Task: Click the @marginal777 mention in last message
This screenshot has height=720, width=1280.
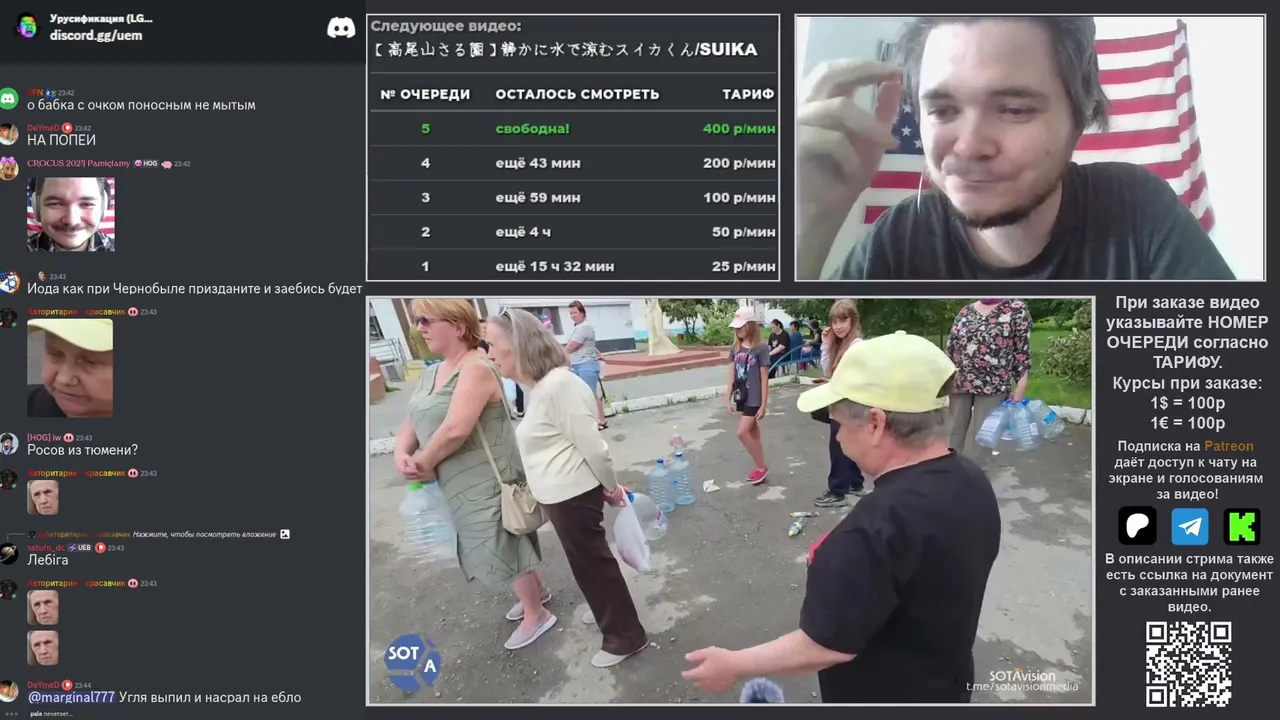Action: (x=71, y=697)
